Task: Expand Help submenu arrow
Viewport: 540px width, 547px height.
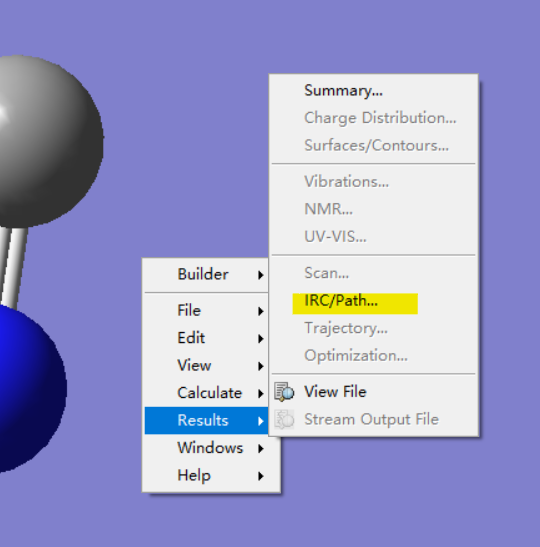Action: point(261,476)
